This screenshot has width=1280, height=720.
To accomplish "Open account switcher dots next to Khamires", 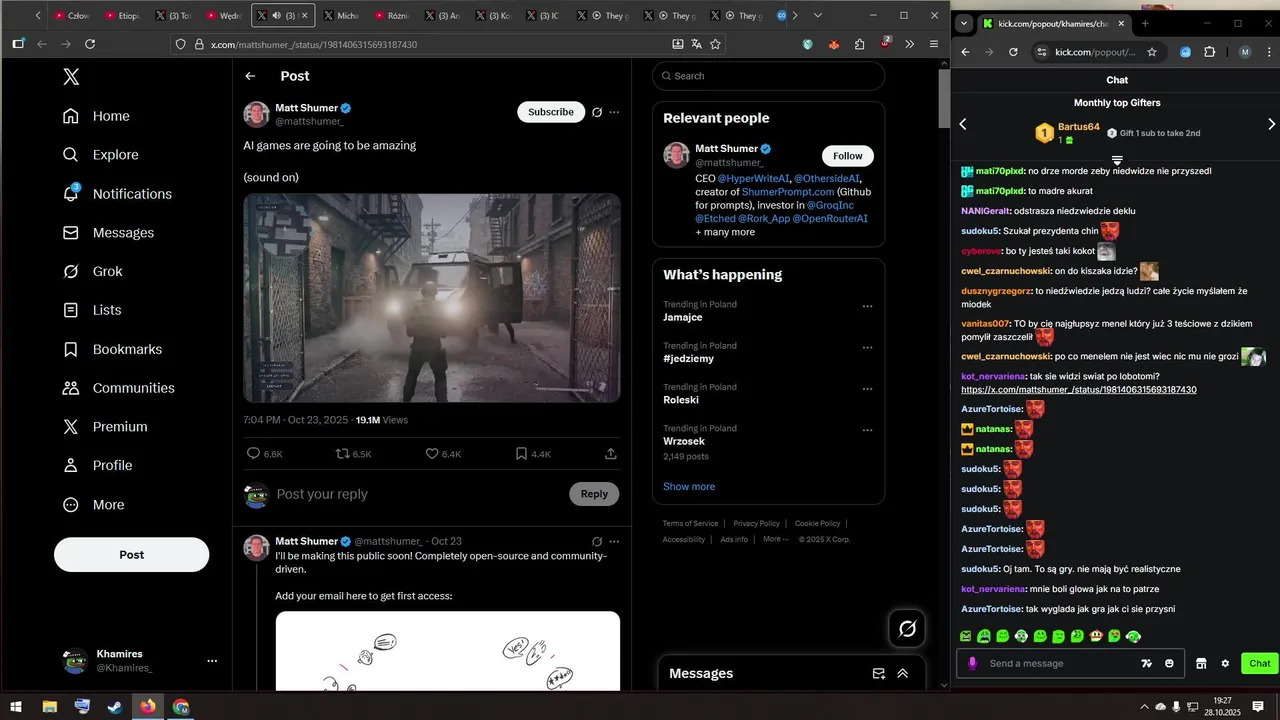I will coord(212,661).
